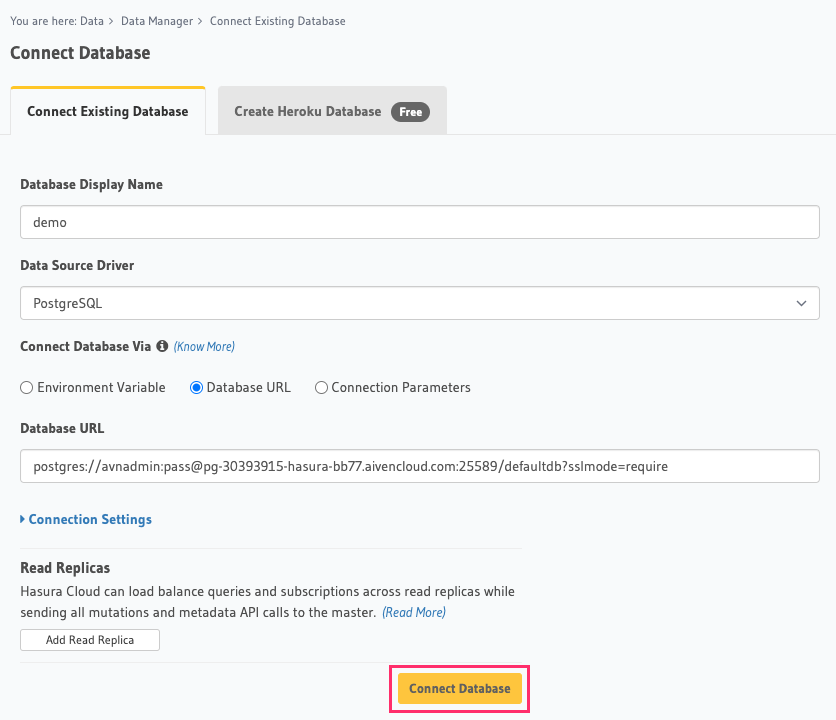The image size is (836, 720).
Task: Click the Connect Database button
Action: [x=459, y=688]
